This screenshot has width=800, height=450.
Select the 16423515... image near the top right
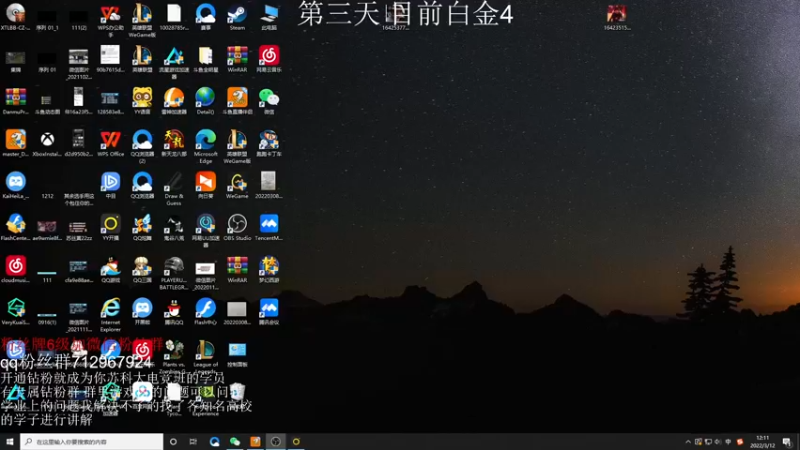616,16
